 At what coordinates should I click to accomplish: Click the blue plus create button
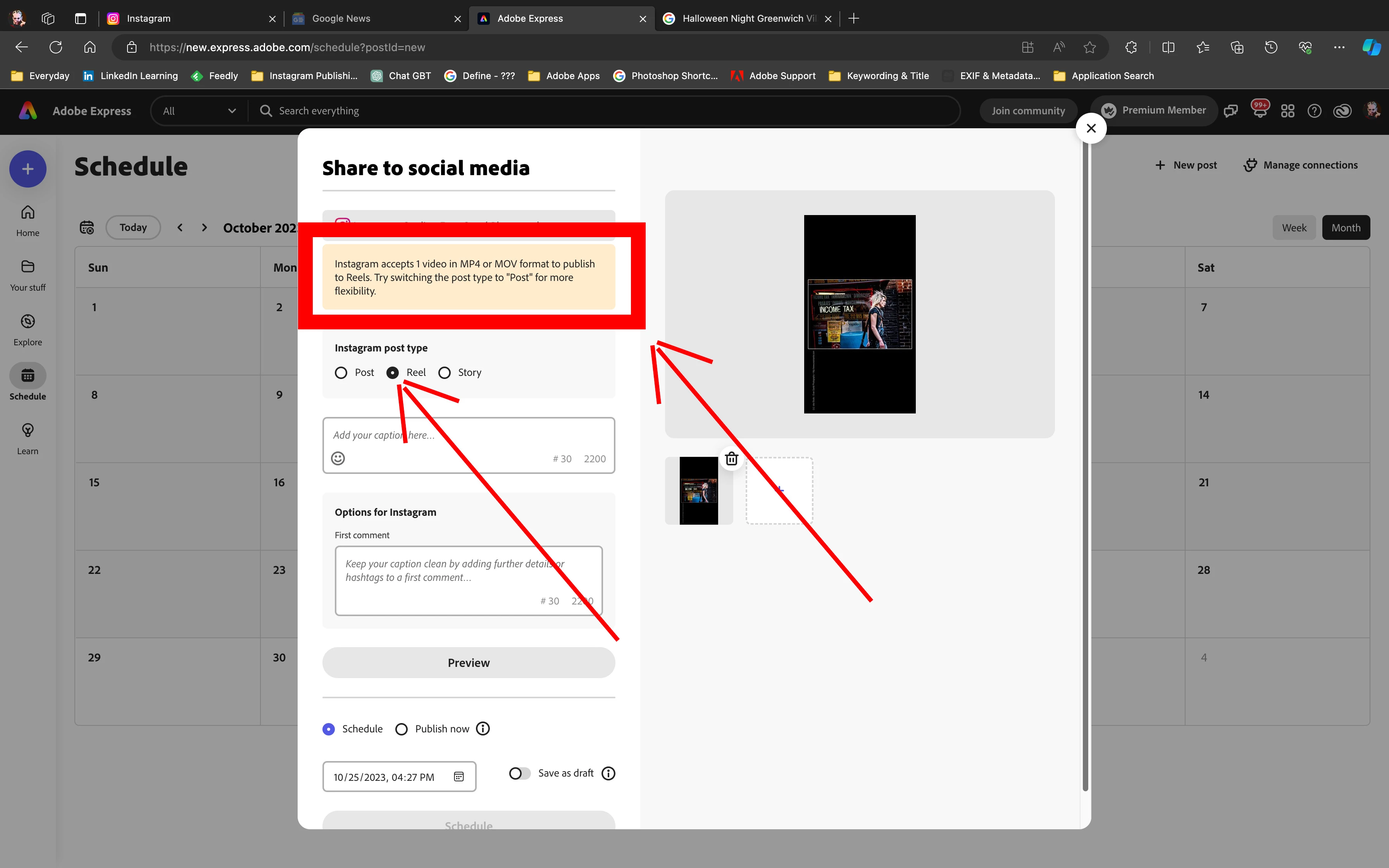pos(28,169)
